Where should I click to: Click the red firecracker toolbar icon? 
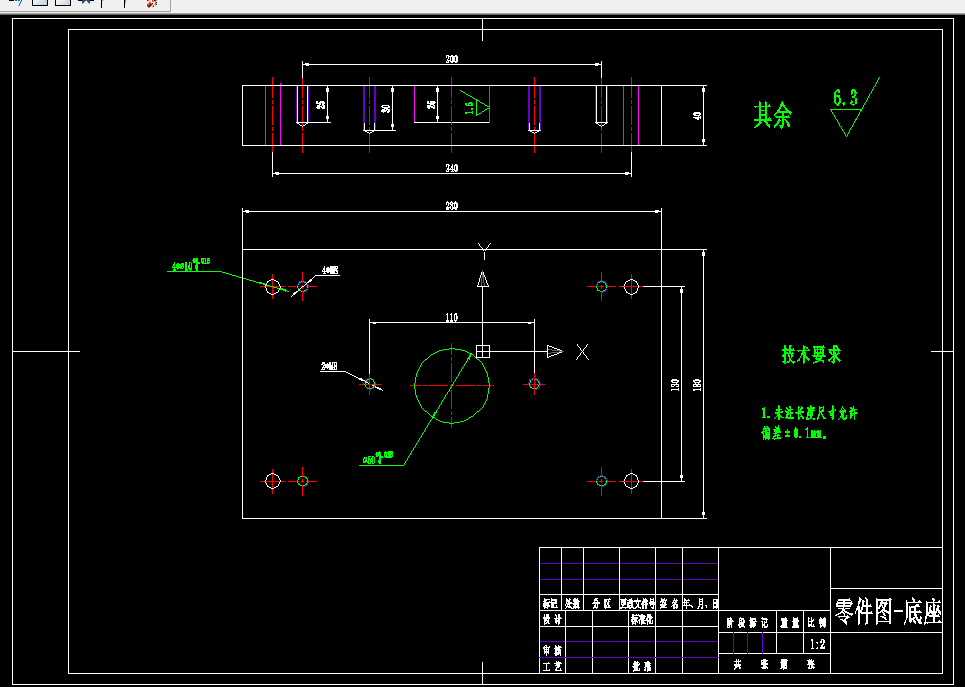coord(151,3)
